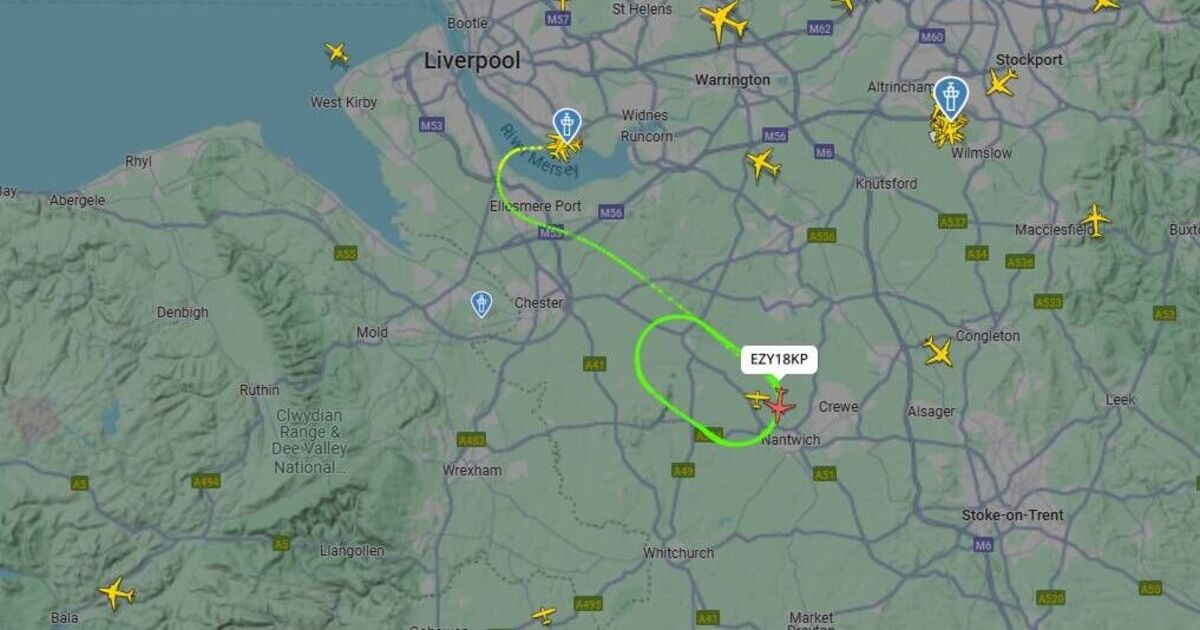
Task: Pick the aircraft near Bala
Action: coord(116,593)
